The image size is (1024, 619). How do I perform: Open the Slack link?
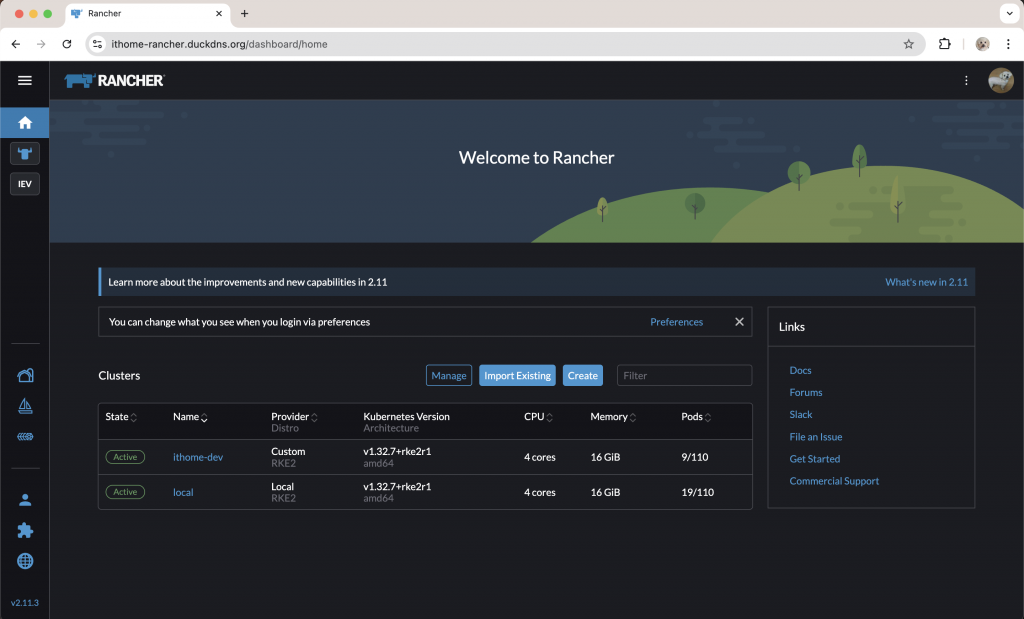(801, 415)
